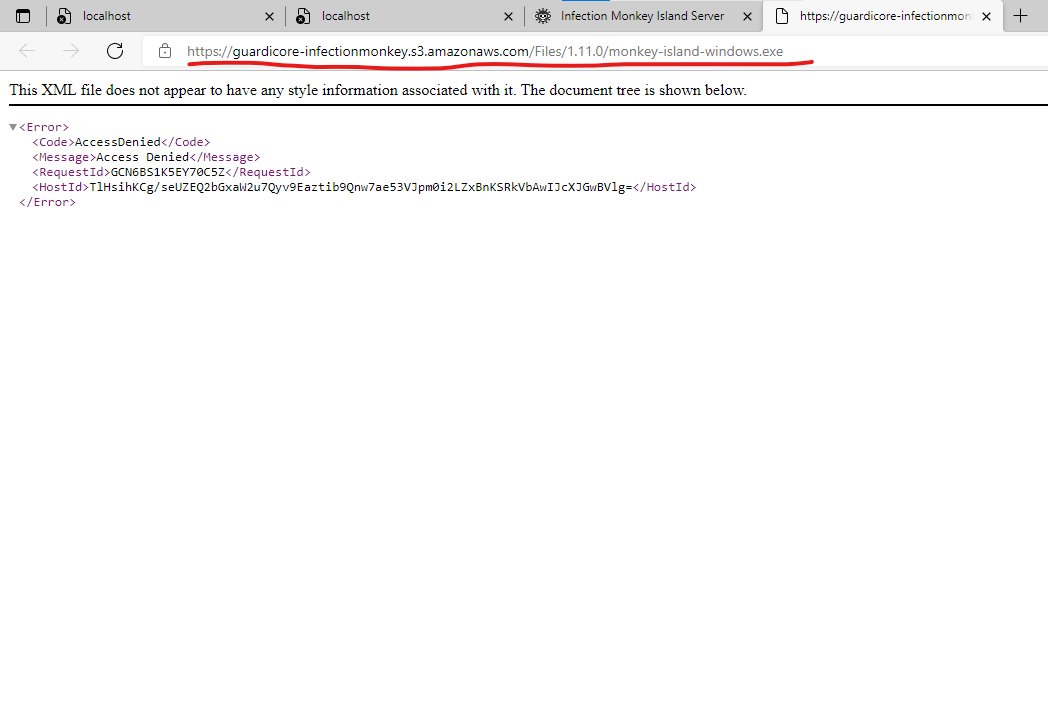Close the second localhost tab
This screenshot has width=1048, height=702.
point(508,17)
